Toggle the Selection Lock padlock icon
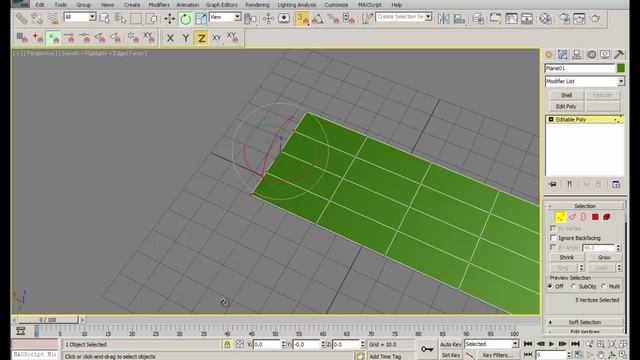Screen dimensions: 640x360 click(227, 344)
